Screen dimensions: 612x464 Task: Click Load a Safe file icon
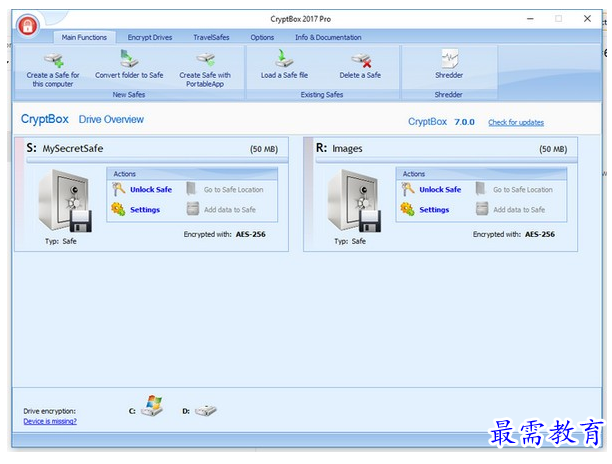point(284,62)
